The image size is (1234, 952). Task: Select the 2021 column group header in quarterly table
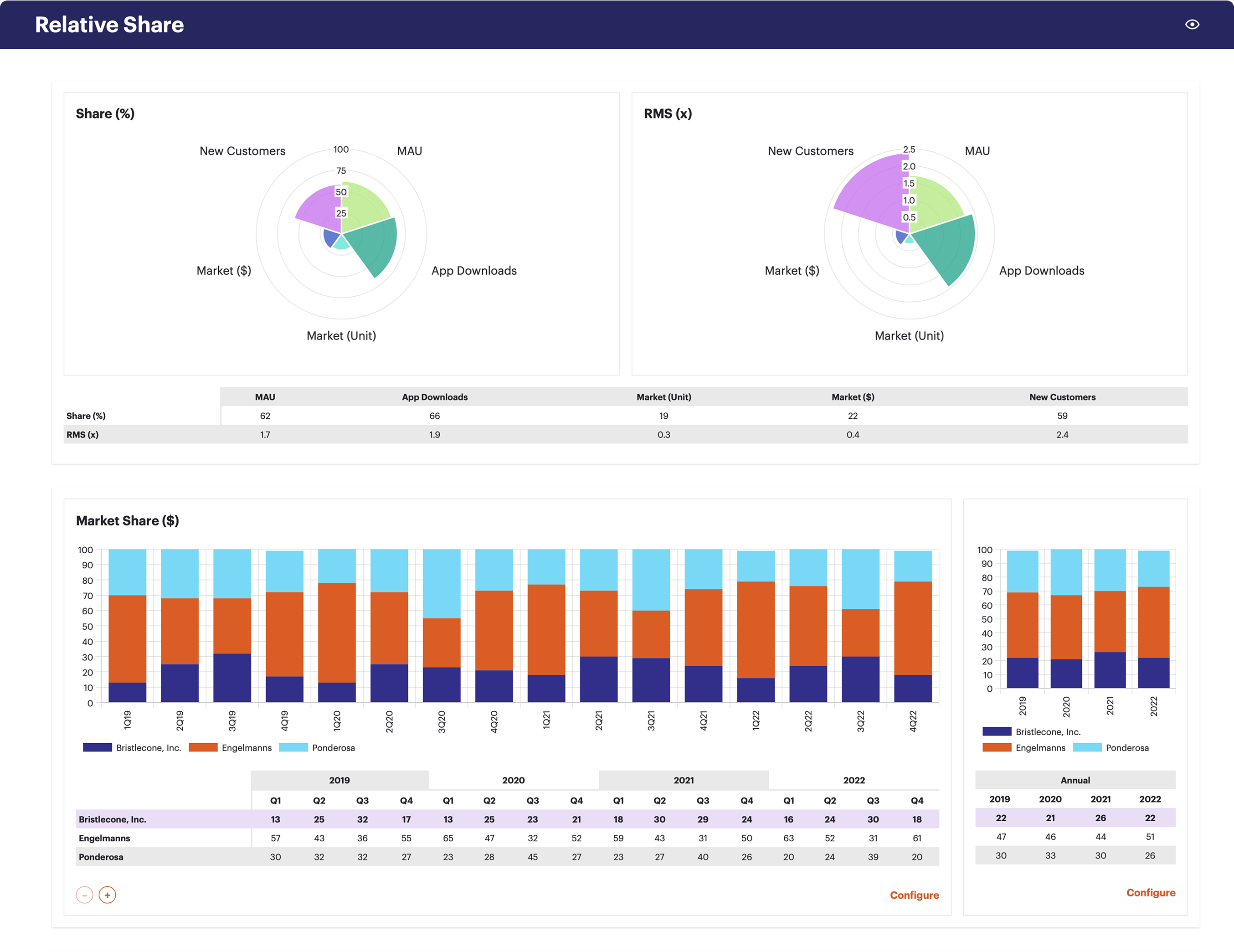[x=684, y=780]
